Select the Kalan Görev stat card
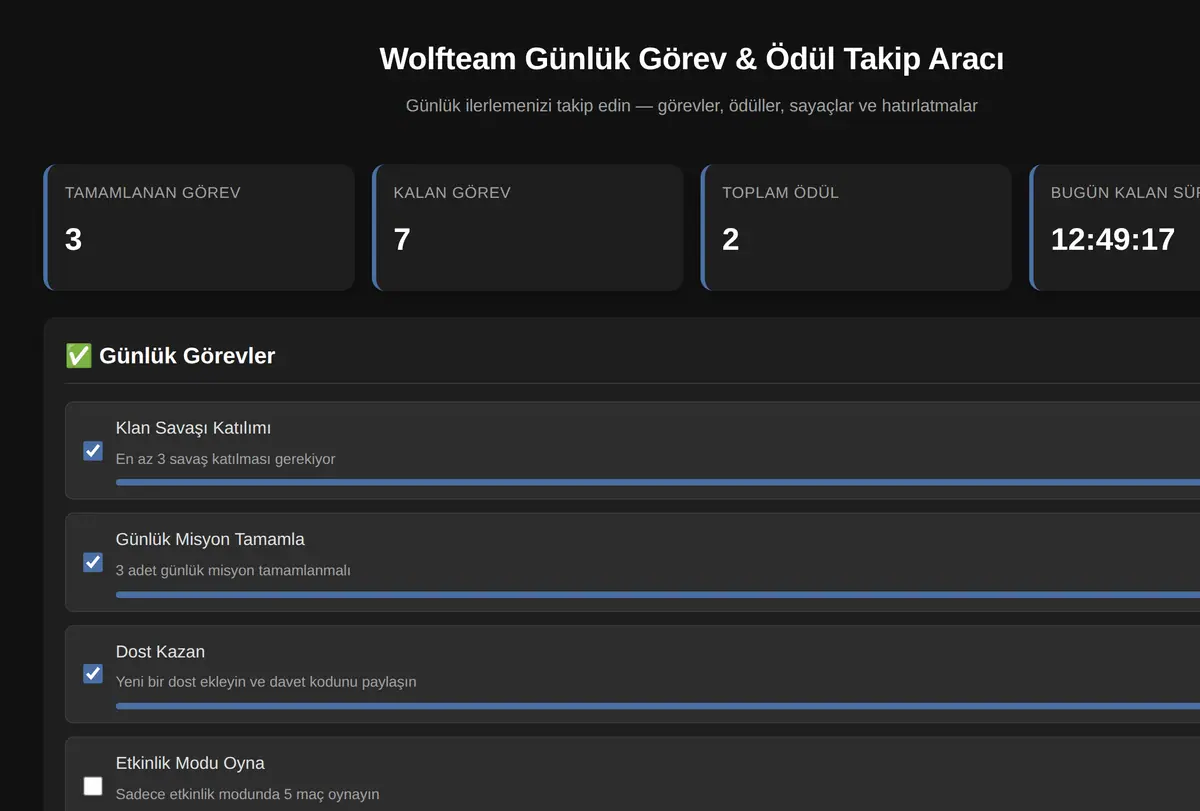1200x811 pixels. coord(528,228)
